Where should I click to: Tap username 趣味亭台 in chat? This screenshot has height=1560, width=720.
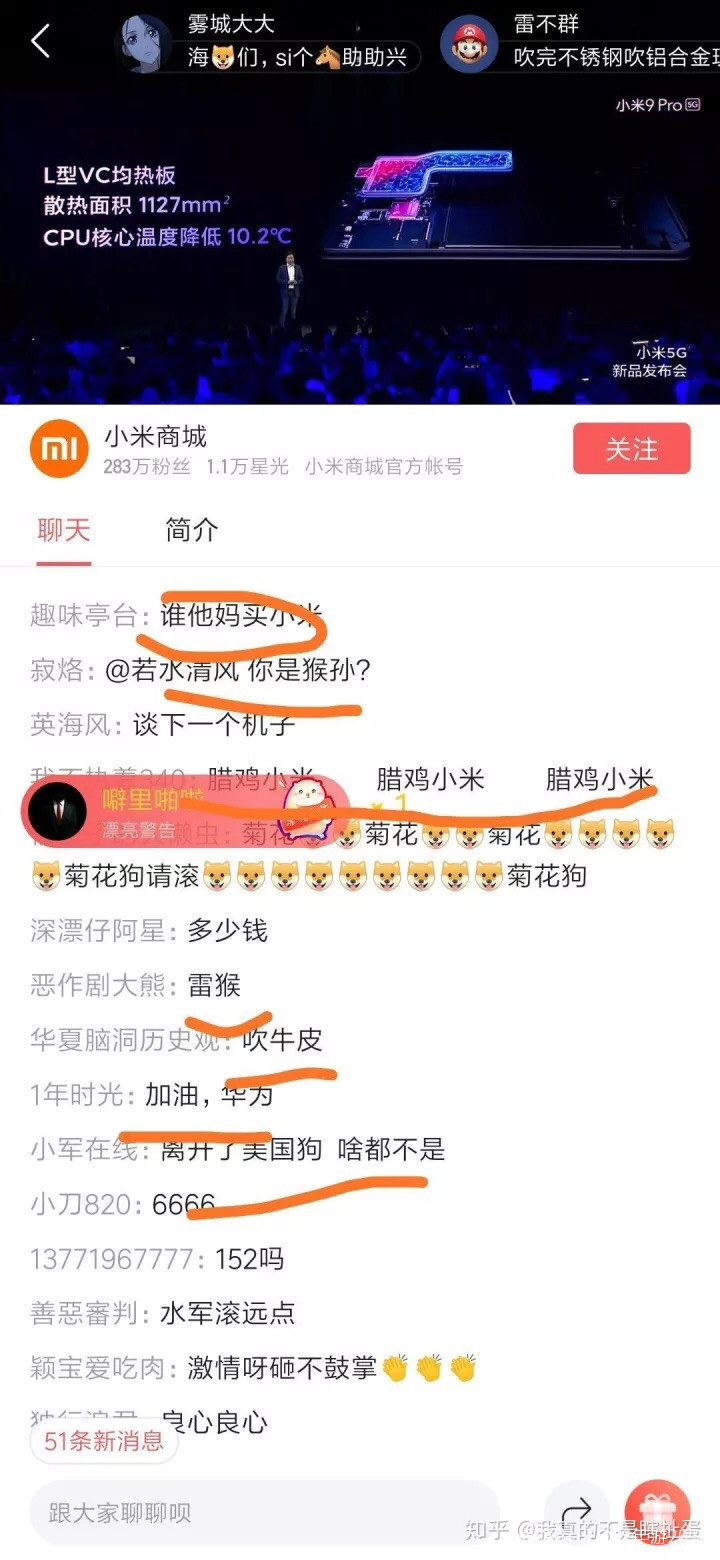coord(83,615)
